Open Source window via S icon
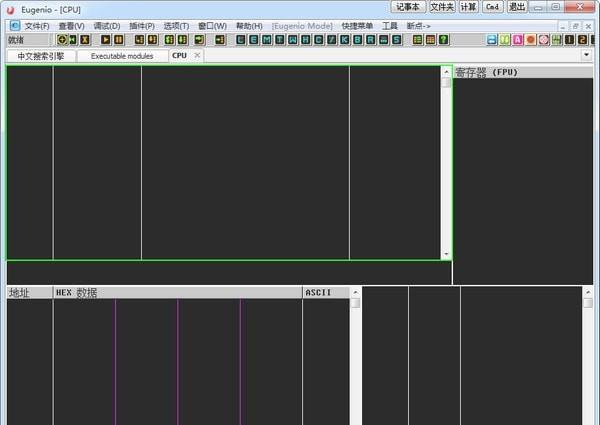The height and width of the screenshot is (425, 600). pos(397,39)
